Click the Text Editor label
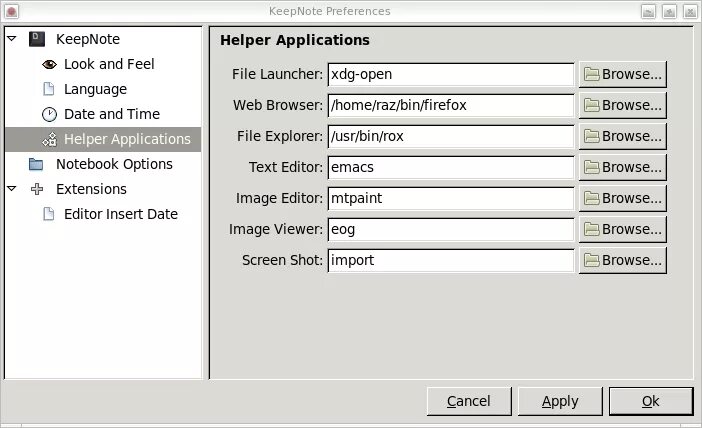 click(x=286, y=167)
